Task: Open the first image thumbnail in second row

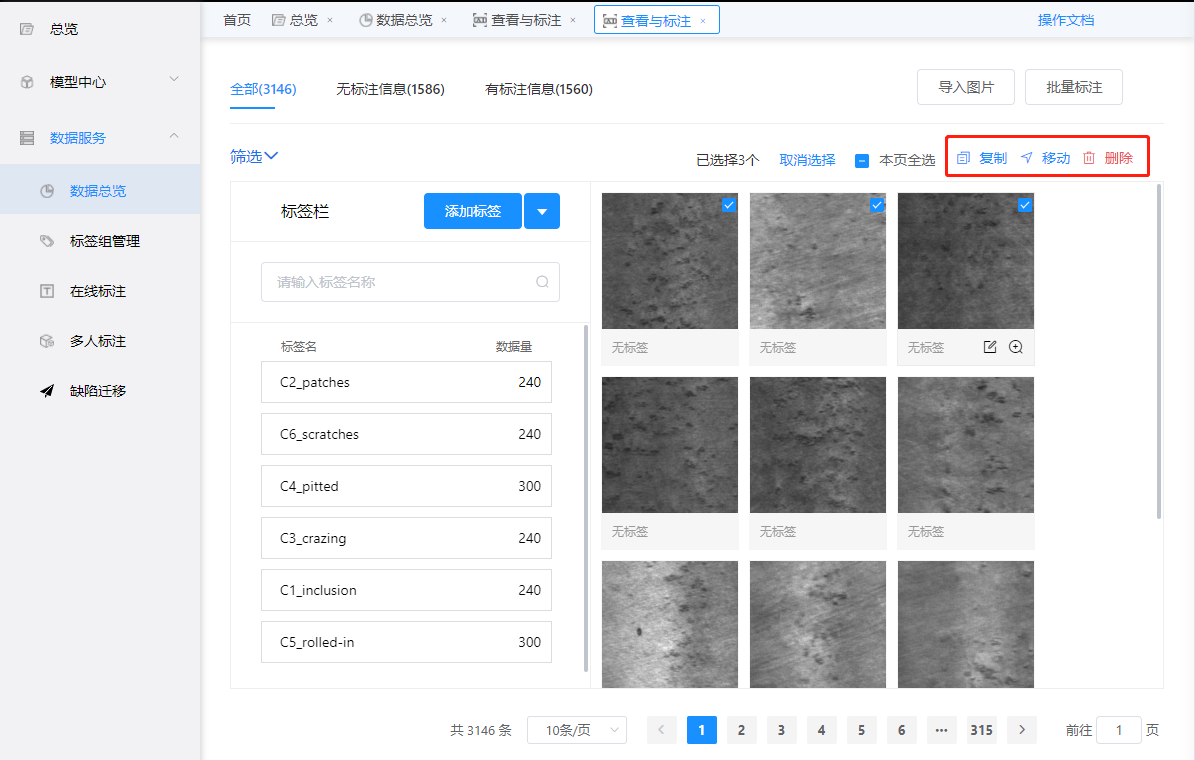Action: [x=670, y=445]
